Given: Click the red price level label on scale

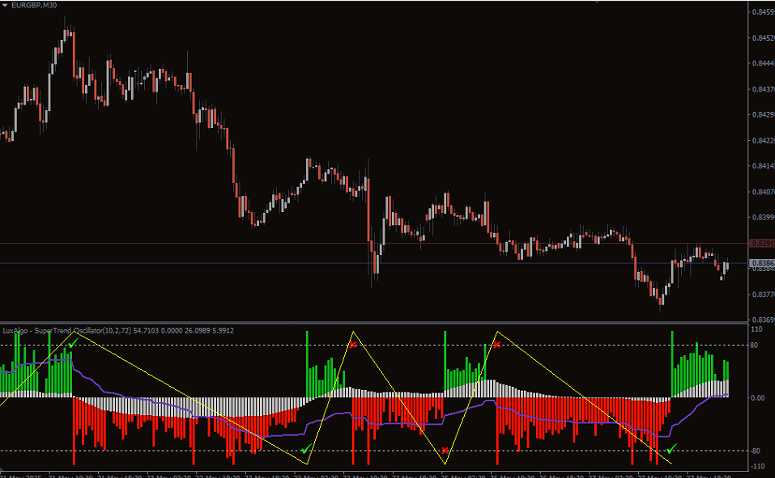Looking at the screenshot, I should click(760, 243).
